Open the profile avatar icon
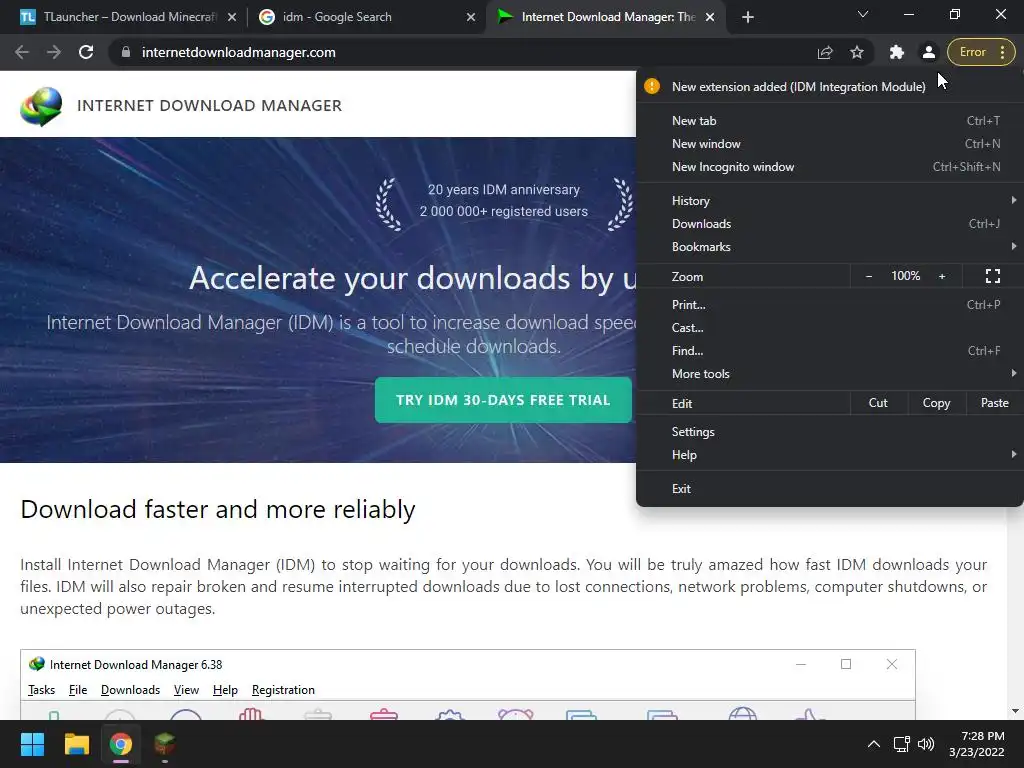1024x768 pixels. 929,52
